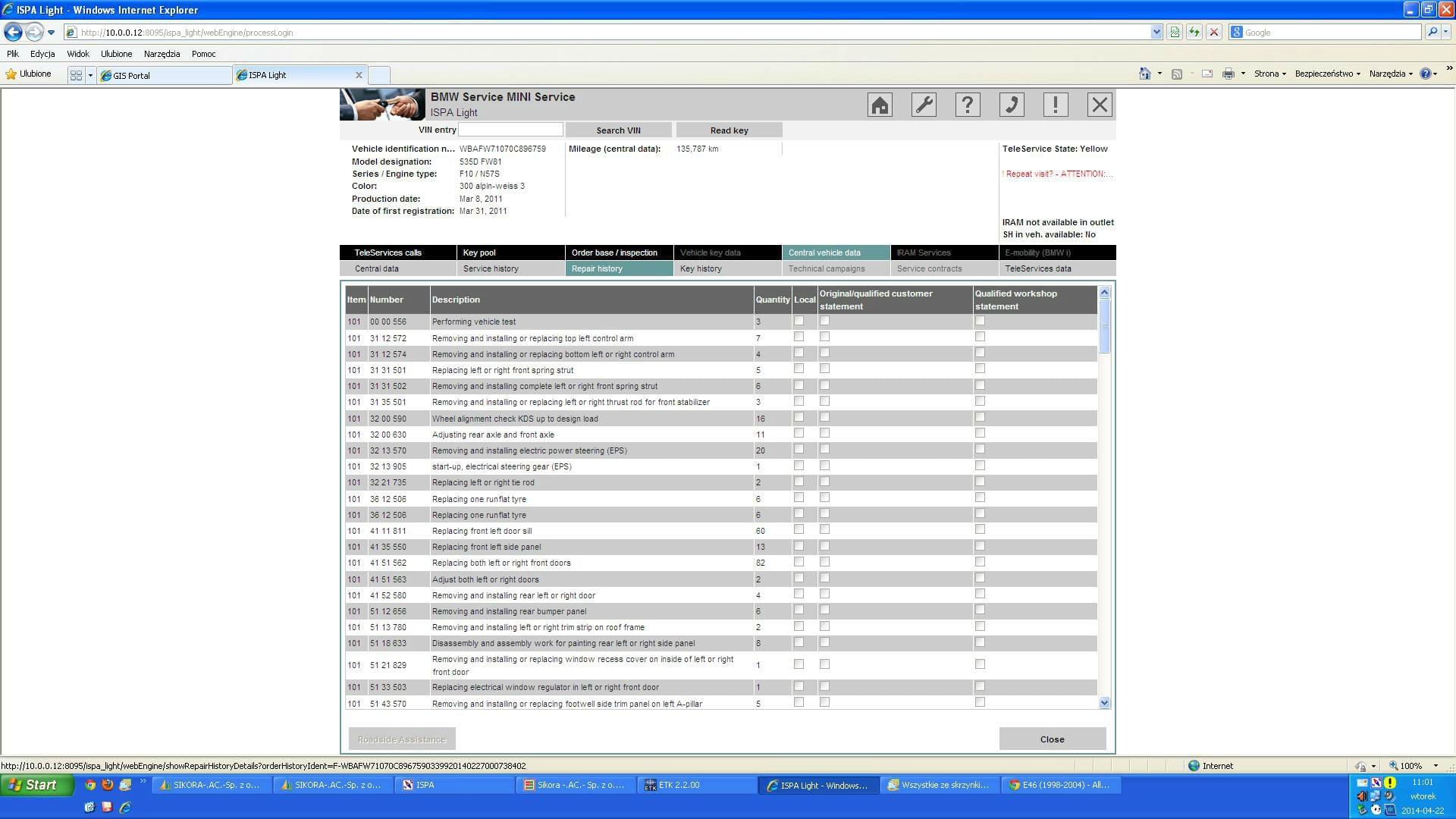Screen dimensions: 1456x819
Task: Click the Close button below table
Action: (1052, 739)
